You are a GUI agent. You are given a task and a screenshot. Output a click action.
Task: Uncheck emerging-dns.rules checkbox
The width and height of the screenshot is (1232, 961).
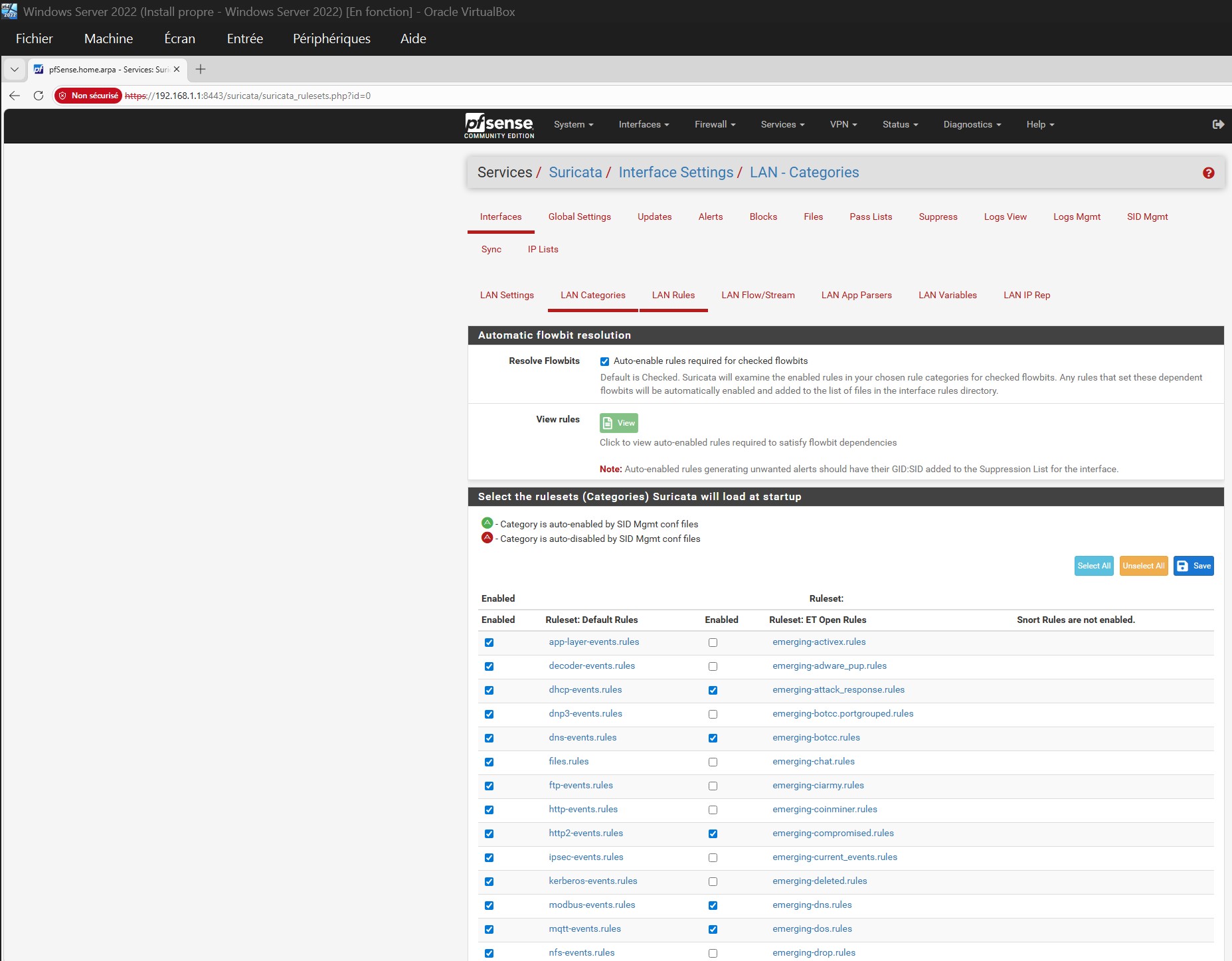(713, 905)
